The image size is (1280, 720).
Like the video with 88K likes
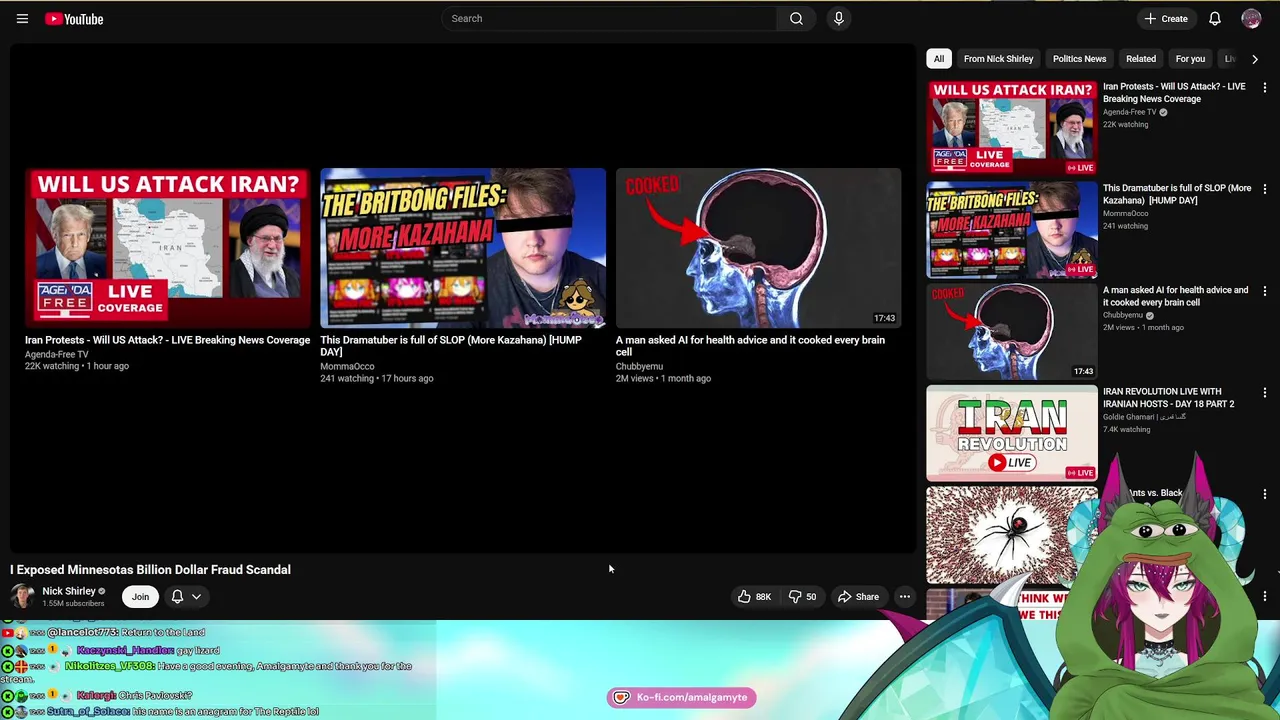754,597
